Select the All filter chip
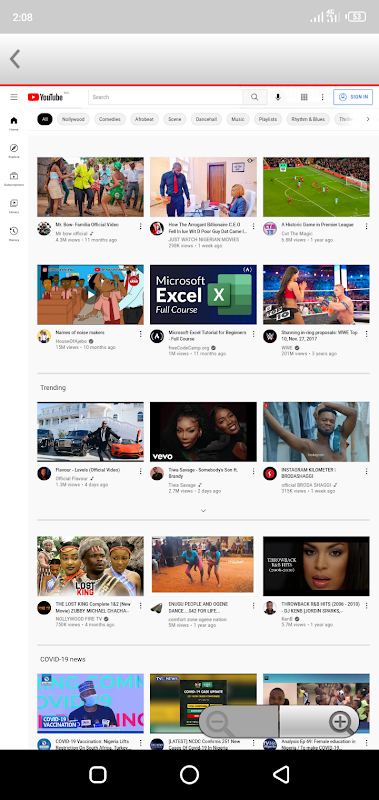The width and height of the screenshot is (379, 800). pyautogui.click(x=45, y=119)
